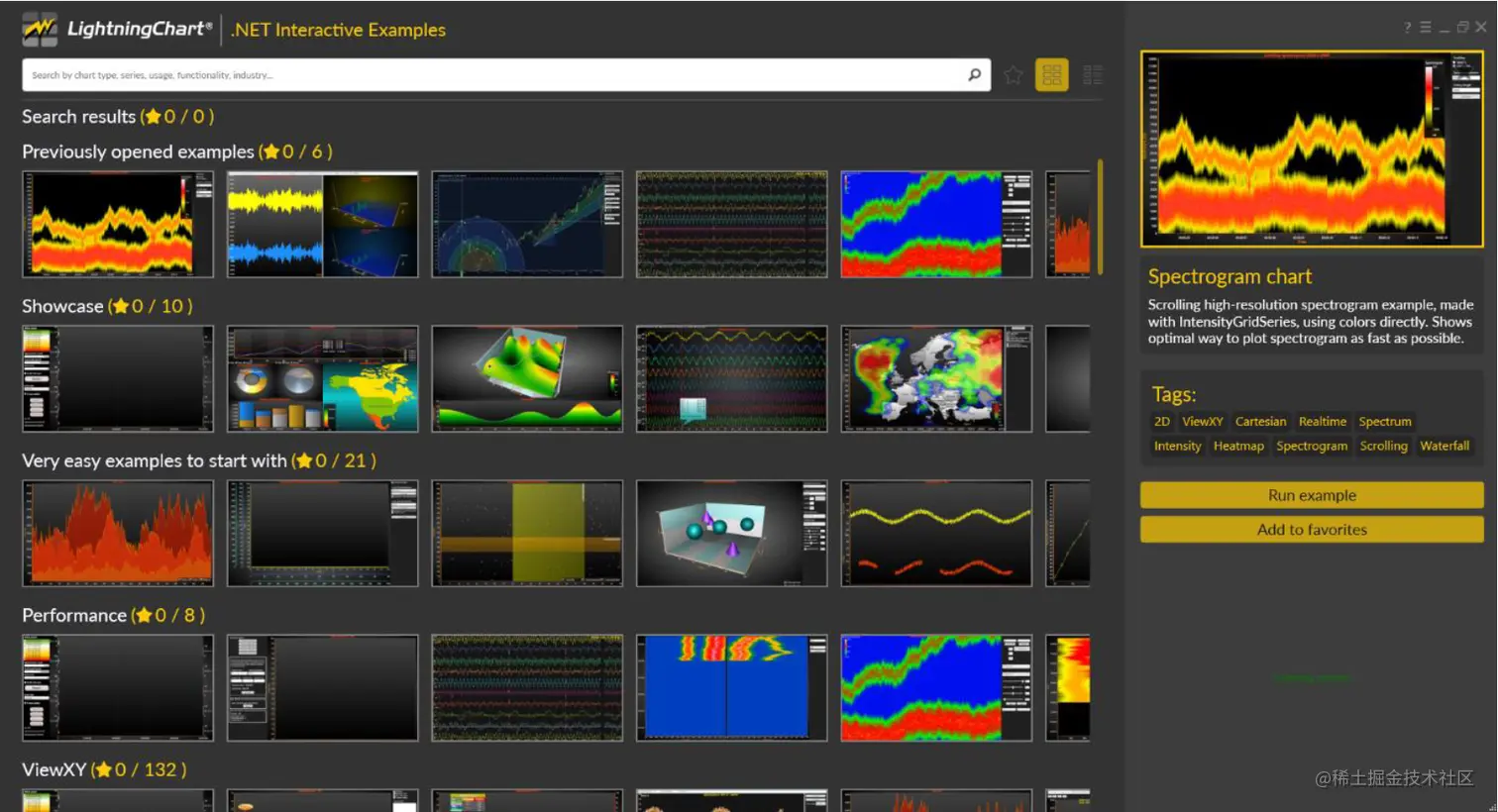Open blue-green-red heatmap in Previously opened

pyautogui.click(x=936, y=224)
